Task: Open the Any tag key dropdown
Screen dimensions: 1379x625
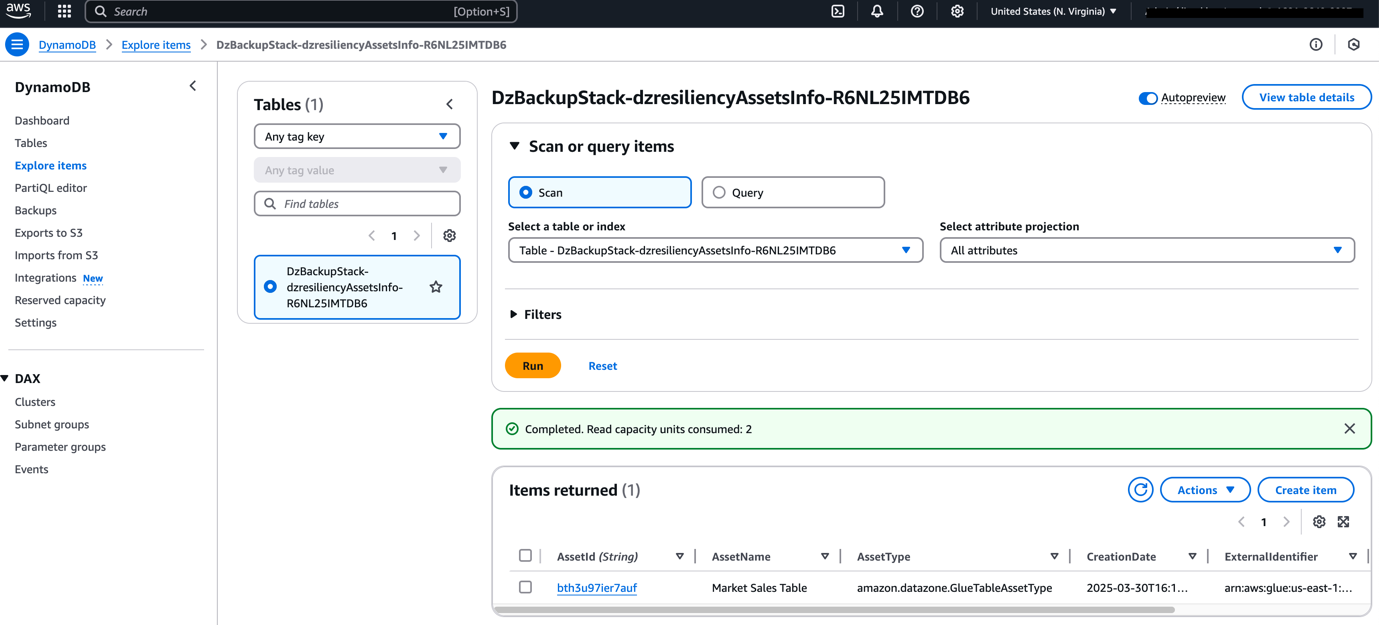Action: [x=356, y=135]
